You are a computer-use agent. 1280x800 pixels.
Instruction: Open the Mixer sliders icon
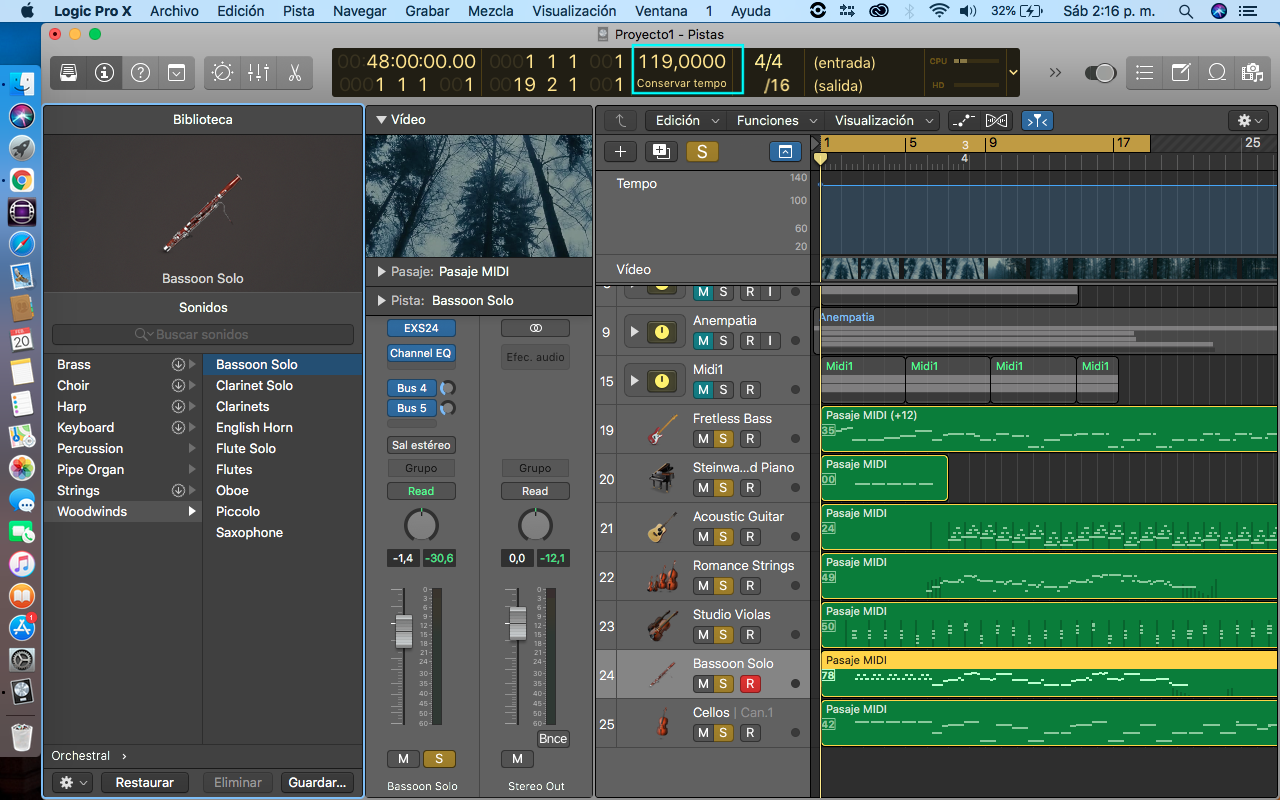(258, 73)
